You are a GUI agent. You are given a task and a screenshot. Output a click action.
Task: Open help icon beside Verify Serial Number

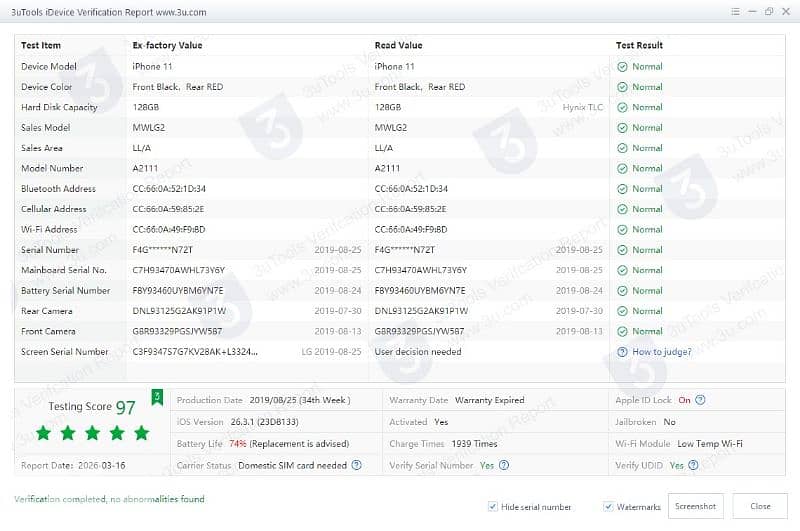504,465
